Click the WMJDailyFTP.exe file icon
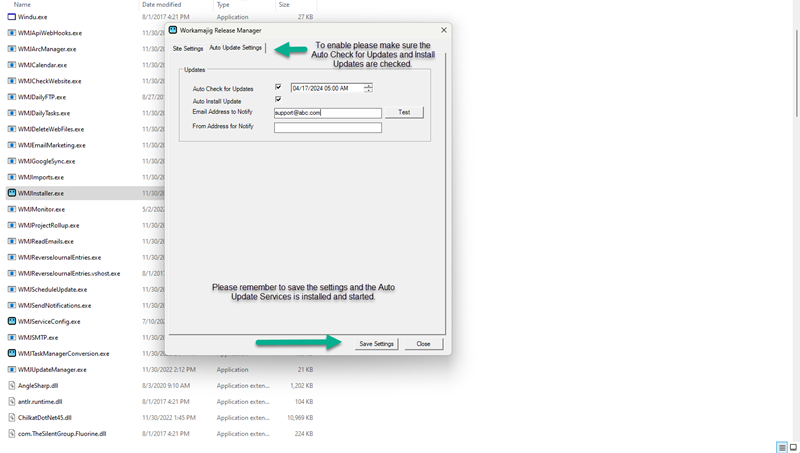Image resolution: width=800 pixels, height=453 pixels. [12, 97]
